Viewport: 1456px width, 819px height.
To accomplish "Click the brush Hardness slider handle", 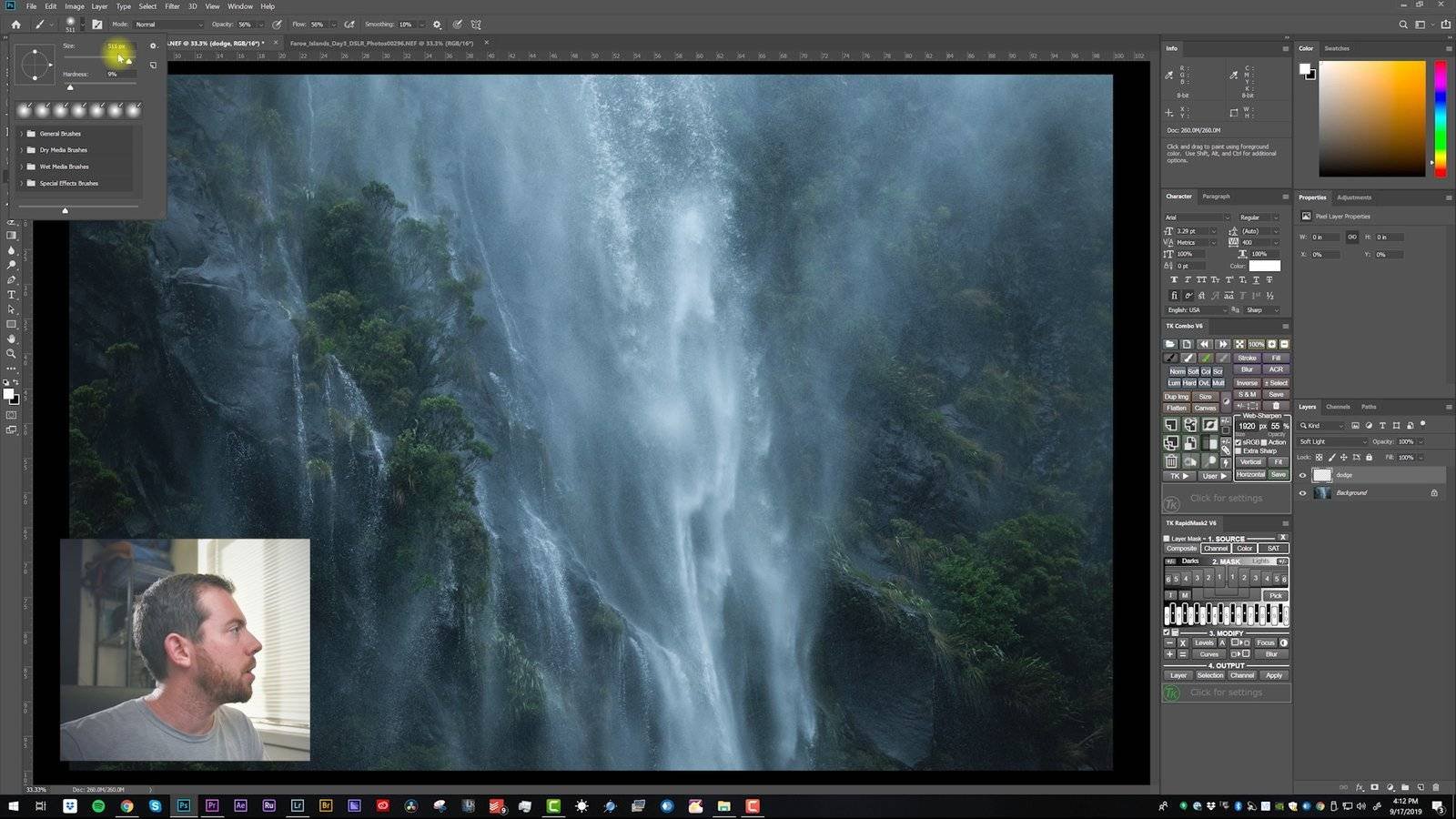I will point(70,87).
